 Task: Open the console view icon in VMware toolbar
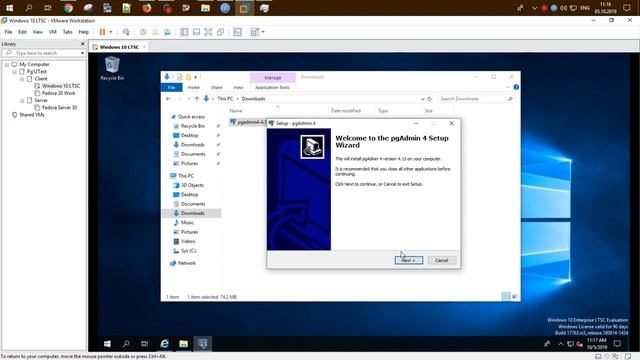(x=238, y=32)
